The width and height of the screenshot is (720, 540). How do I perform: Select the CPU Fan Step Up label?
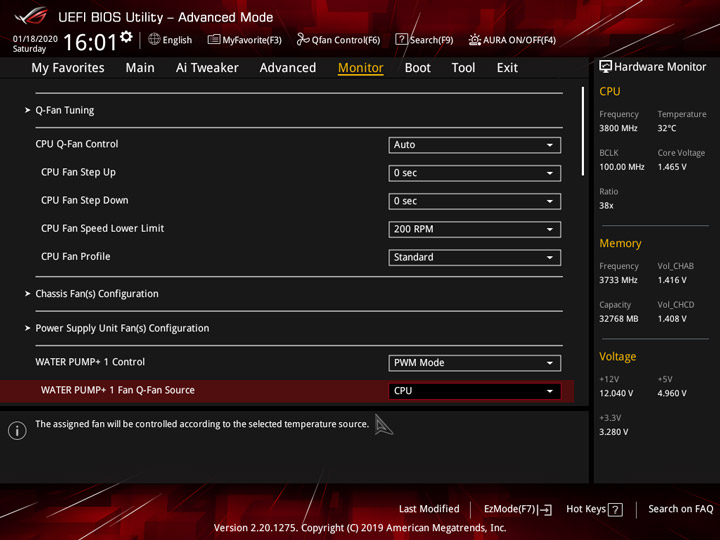pos(78,172)
